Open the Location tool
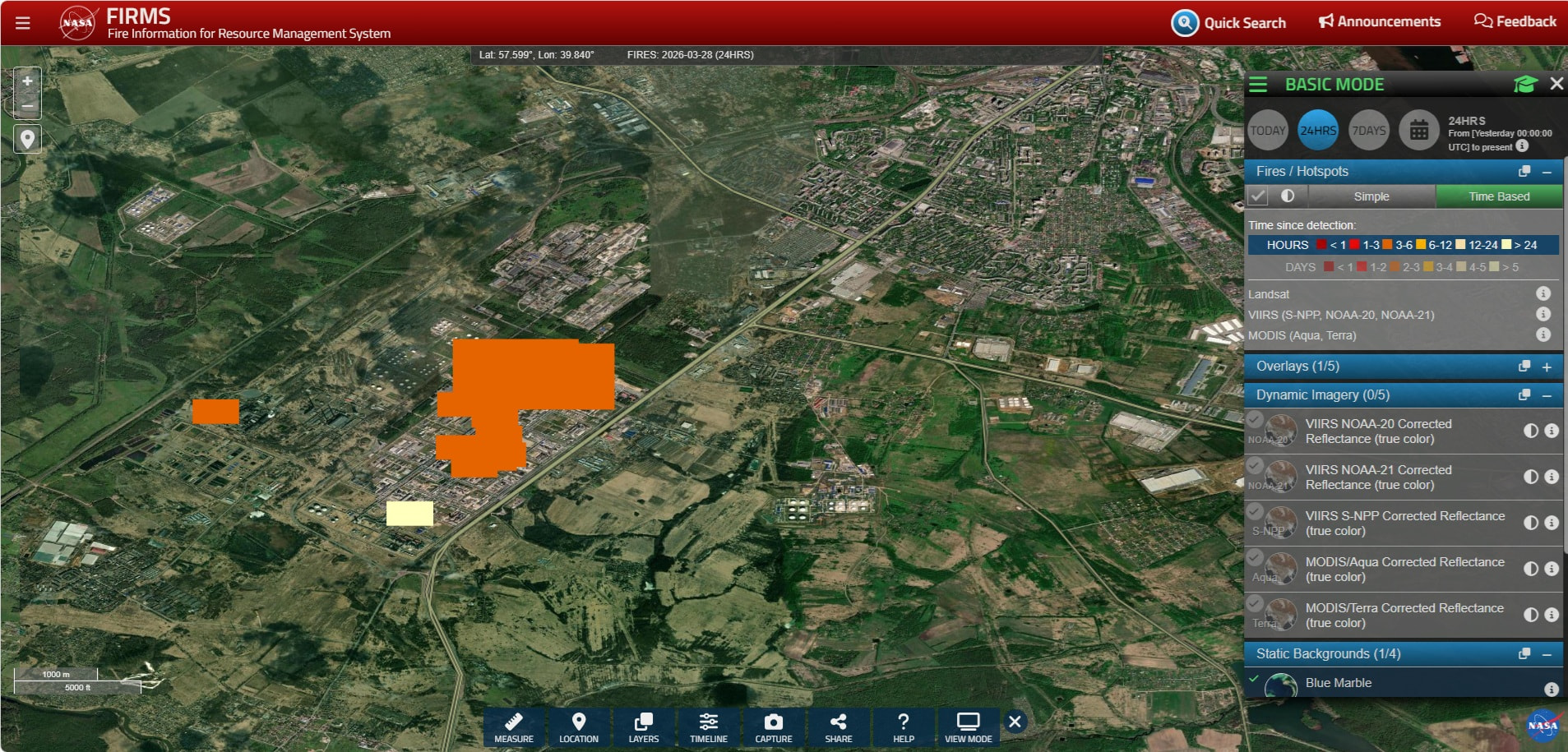 click(x=579, y=727)
